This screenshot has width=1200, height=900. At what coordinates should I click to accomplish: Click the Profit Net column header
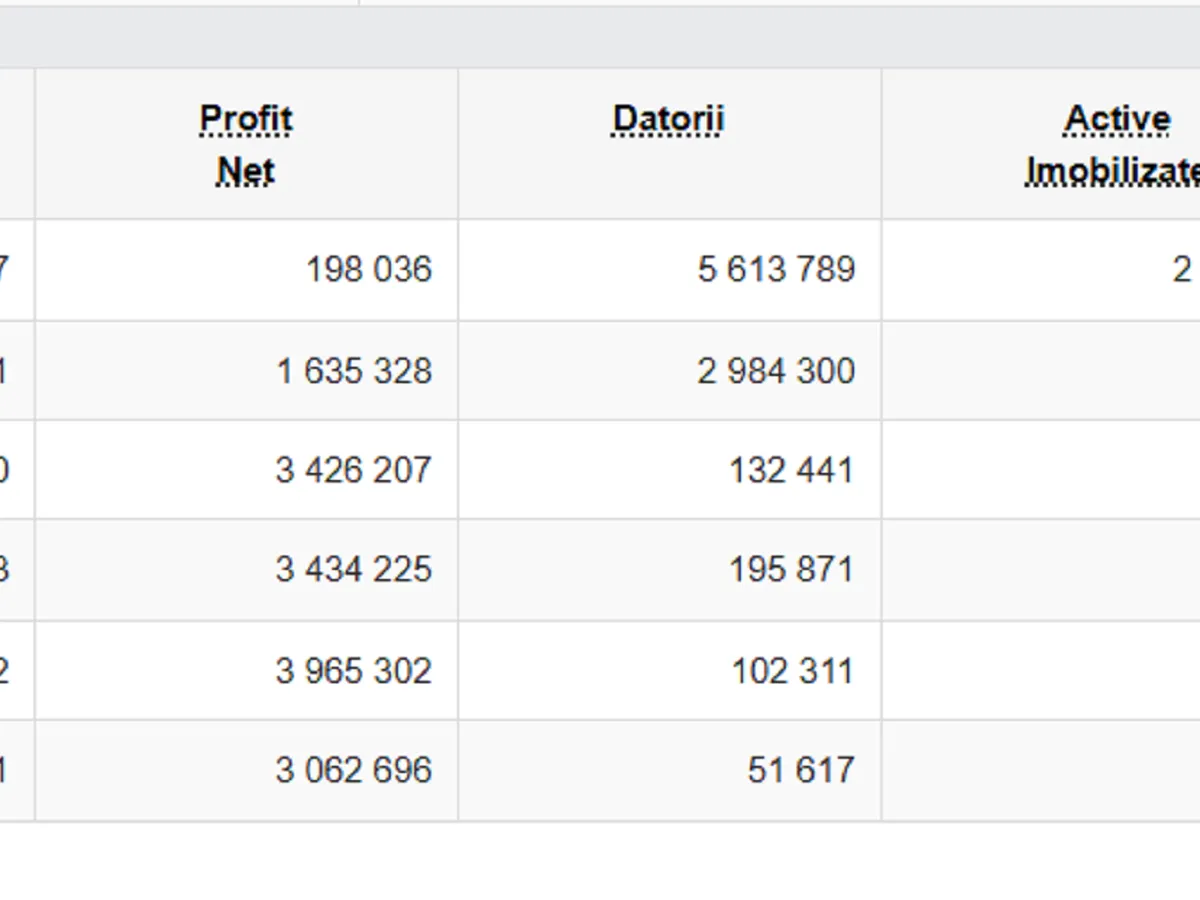click(246, 144)
